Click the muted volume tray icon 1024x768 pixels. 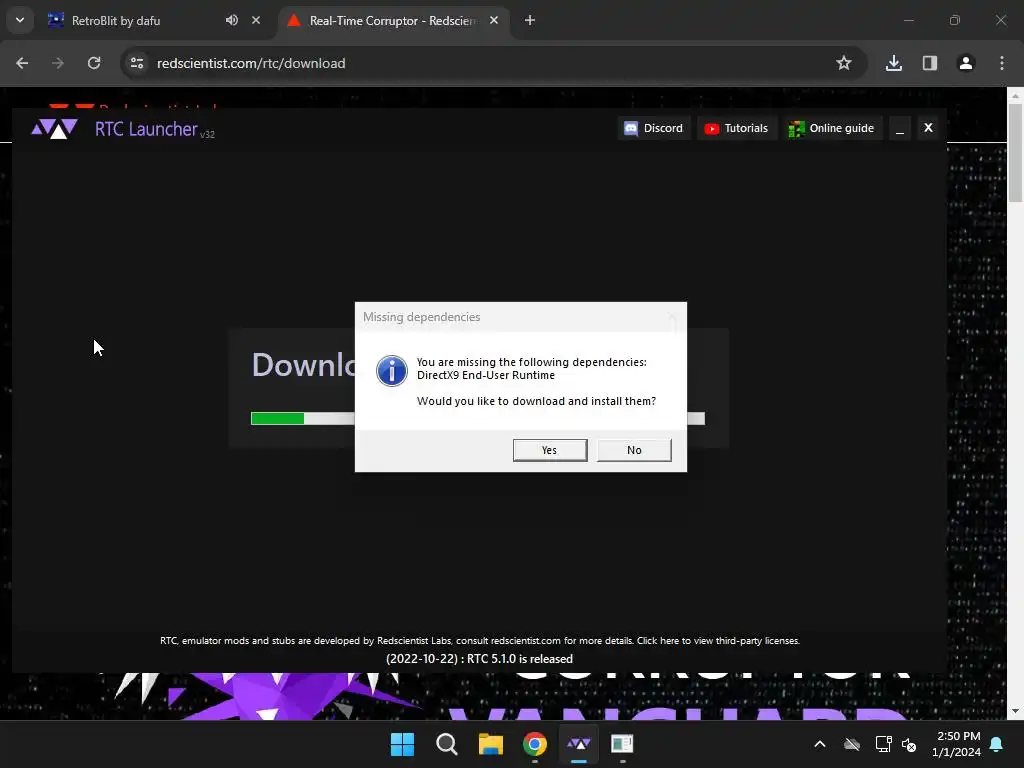(x=909, y=744)
